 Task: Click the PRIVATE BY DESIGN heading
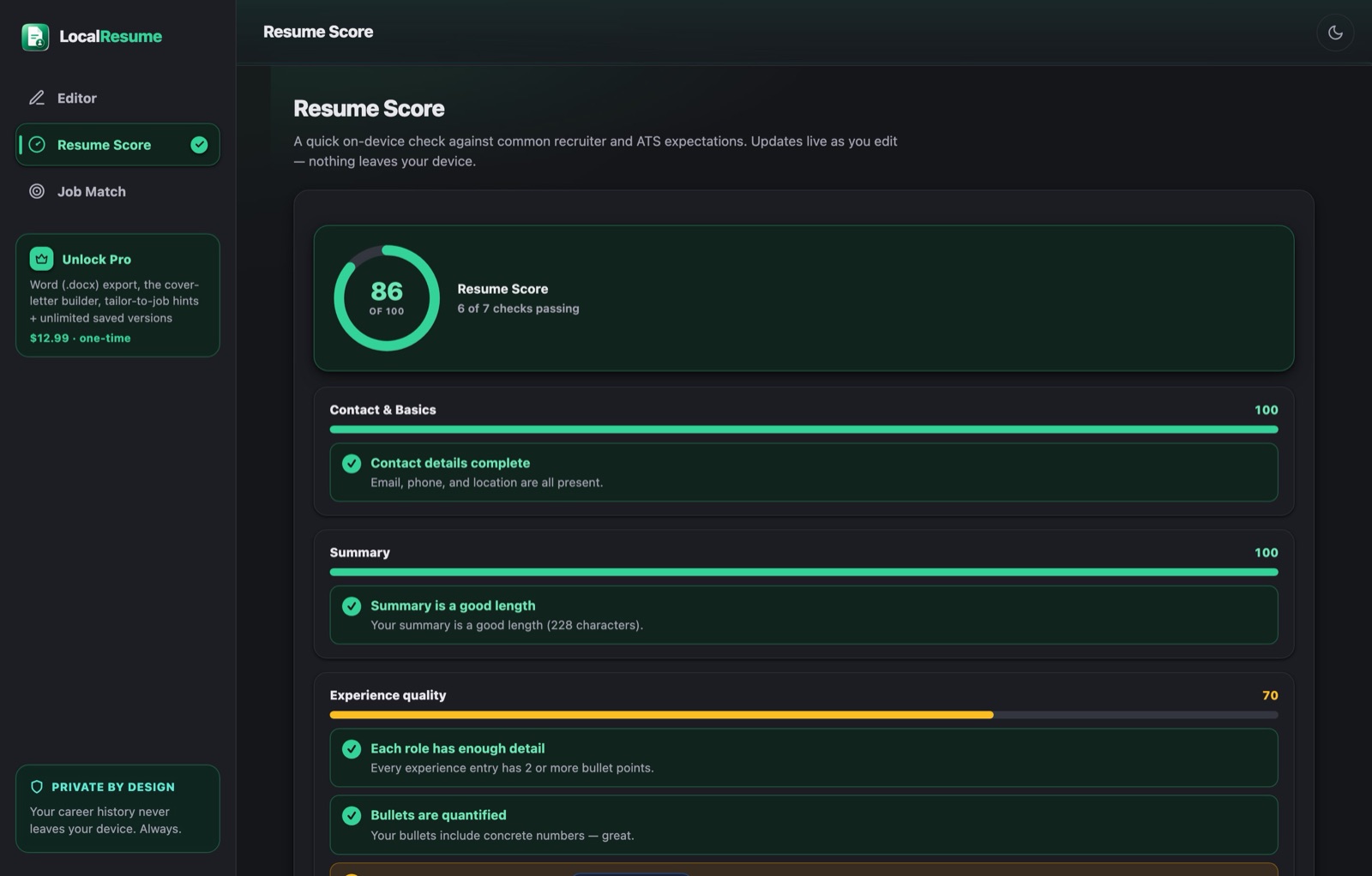tap(113, 787)
